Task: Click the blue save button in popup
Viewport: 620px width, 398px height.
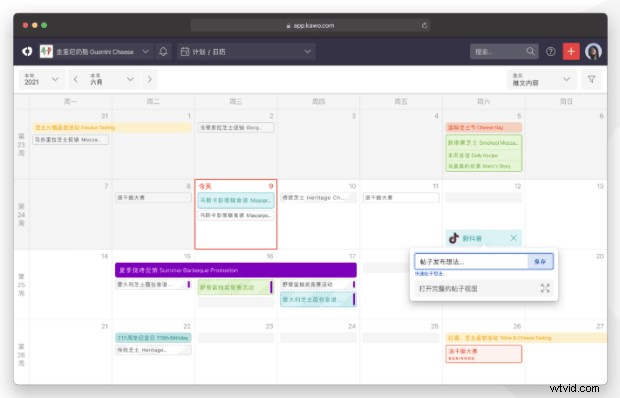Action: (540, 262)
